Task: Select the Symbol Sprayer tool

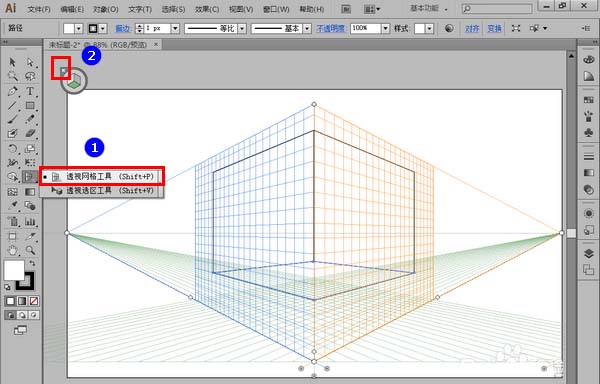Action: 12,221
